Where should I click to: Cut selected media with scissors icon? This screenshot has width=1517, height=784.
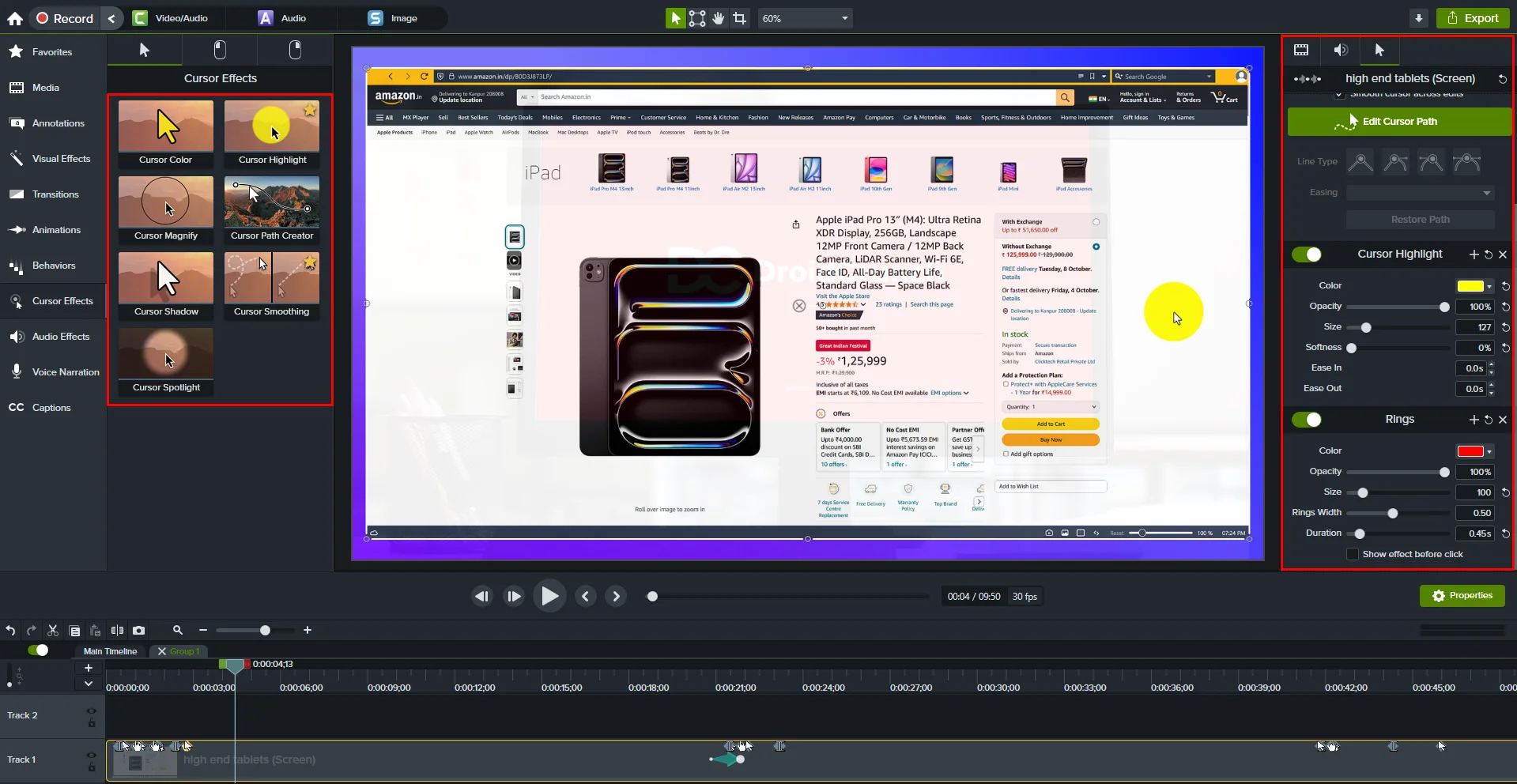[53, 631]
